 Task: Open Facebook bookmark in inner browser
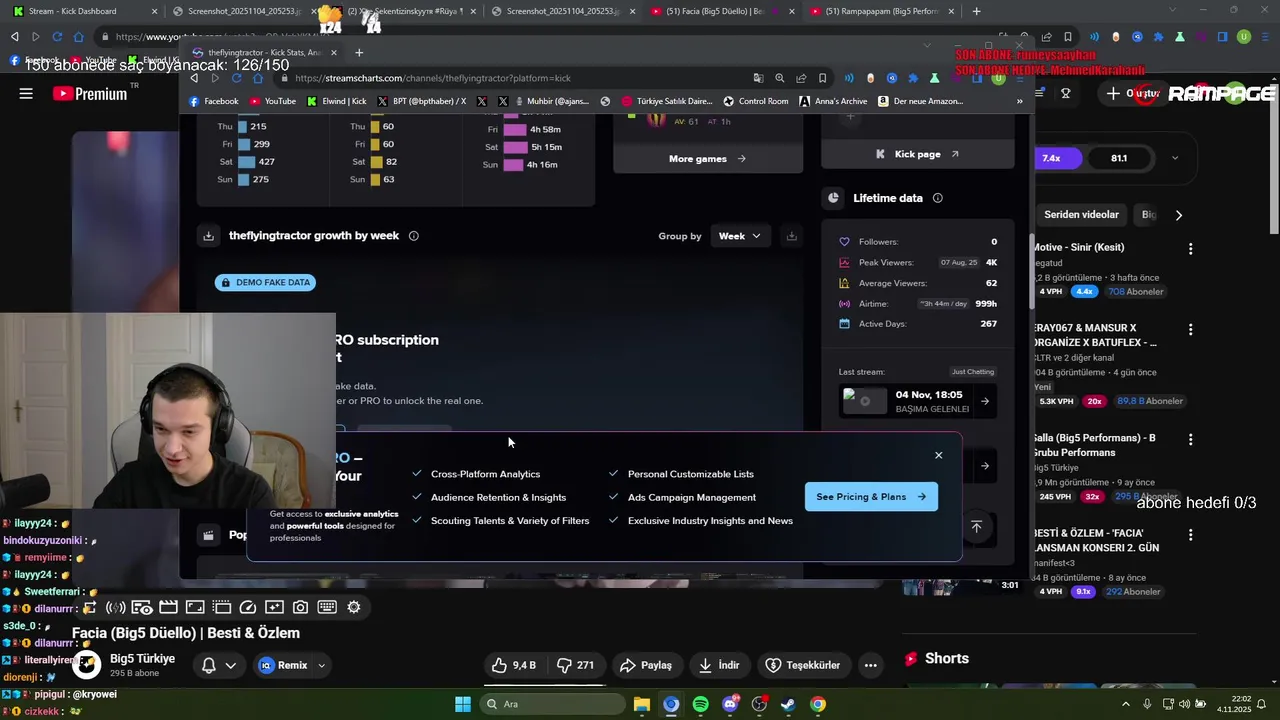point(214,101)
